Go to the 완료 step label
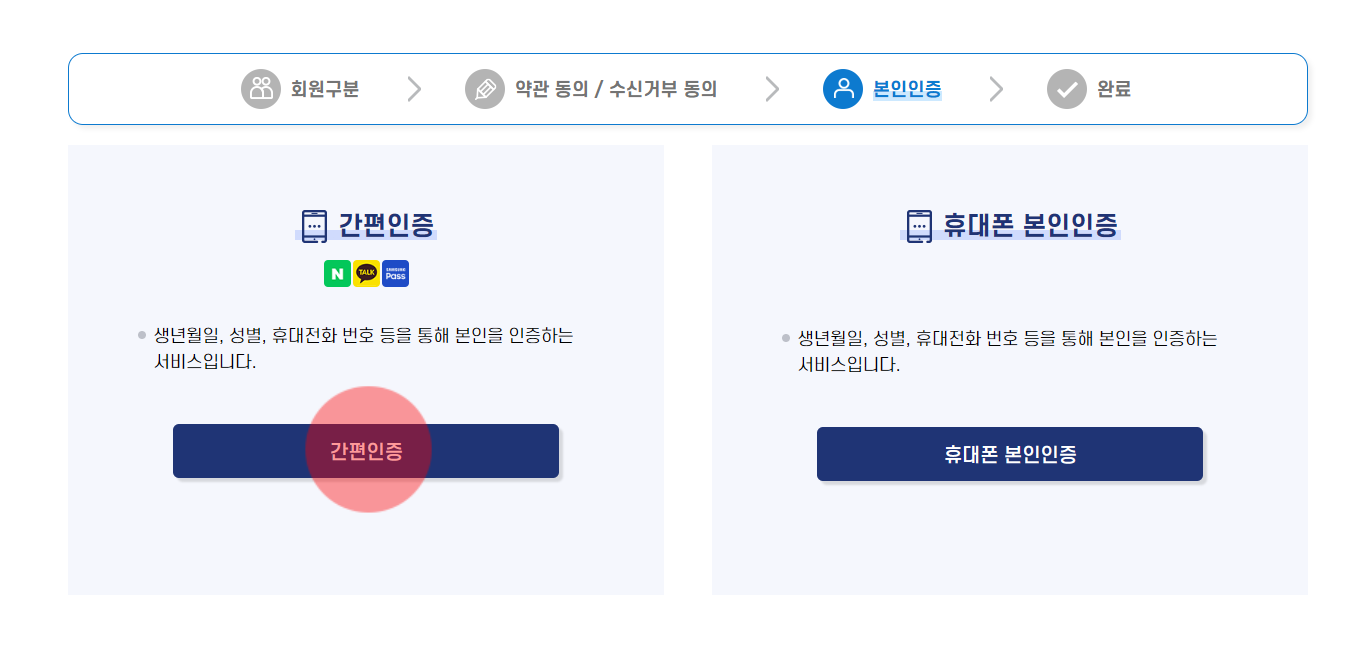 pyautogui.click(x=1115, y=89)
